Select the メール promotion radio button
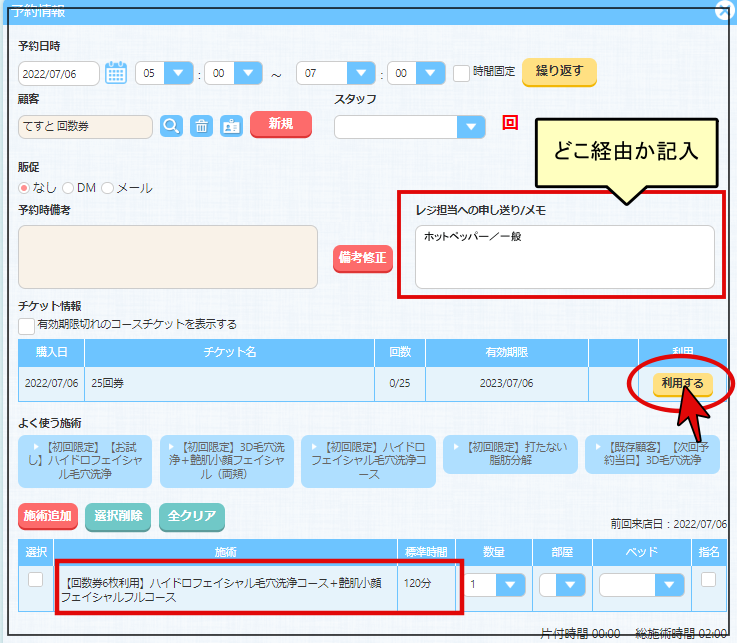This screenshot has height=643, width=737. [x=107, y=188]
